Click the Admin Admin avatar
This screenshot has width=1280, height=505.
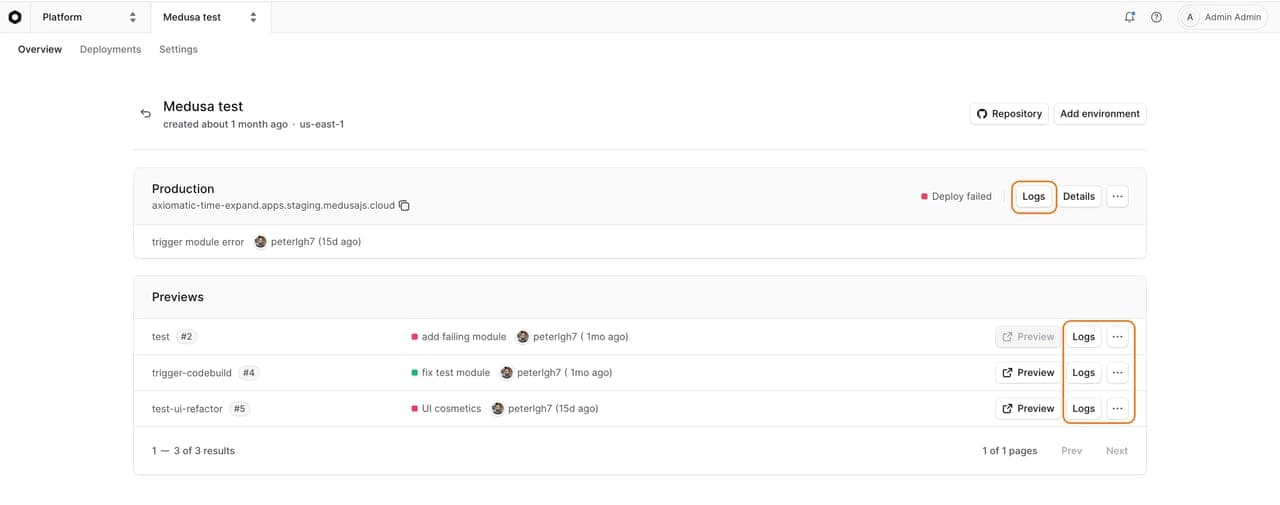(1190, 17)
